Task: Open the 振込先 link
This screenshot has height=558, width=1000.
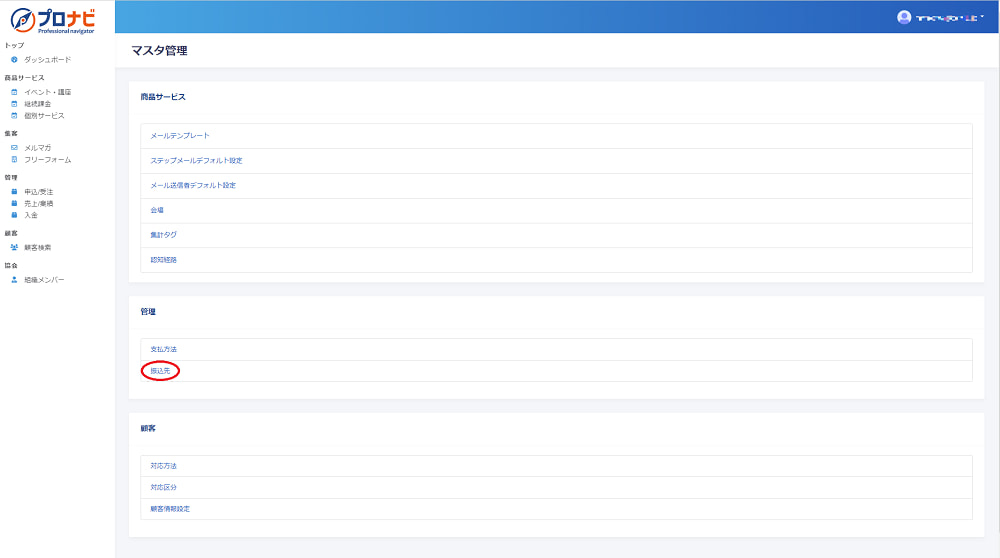Action: [x=160, y=371]
